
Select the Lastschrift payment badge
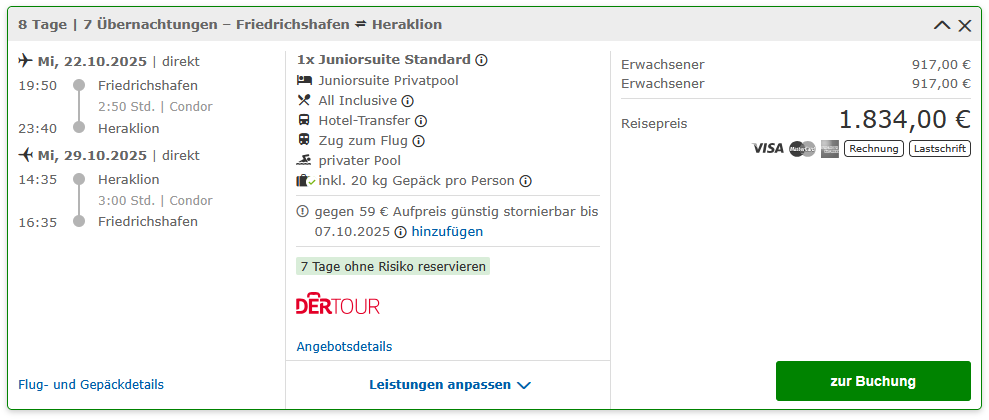point(940,149)
